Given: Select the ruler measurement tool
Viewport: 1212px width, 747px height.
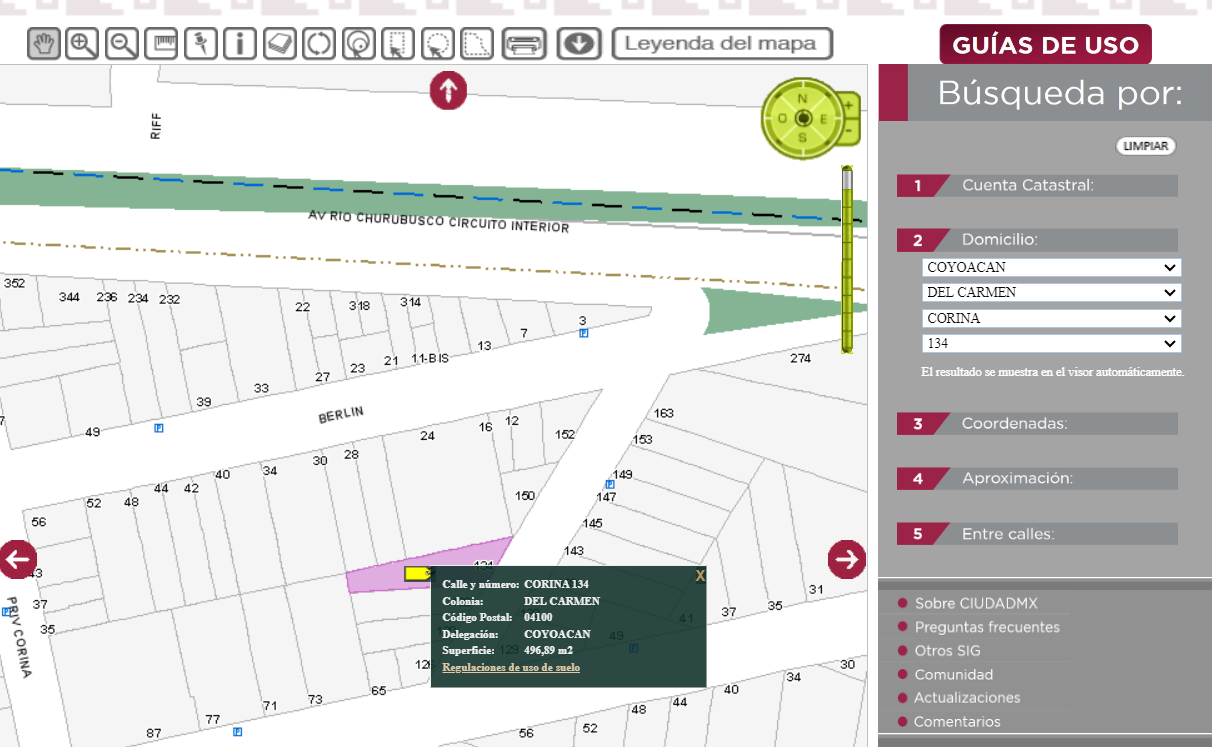Looking at the screenshot, I should click(x=161, y=44).
